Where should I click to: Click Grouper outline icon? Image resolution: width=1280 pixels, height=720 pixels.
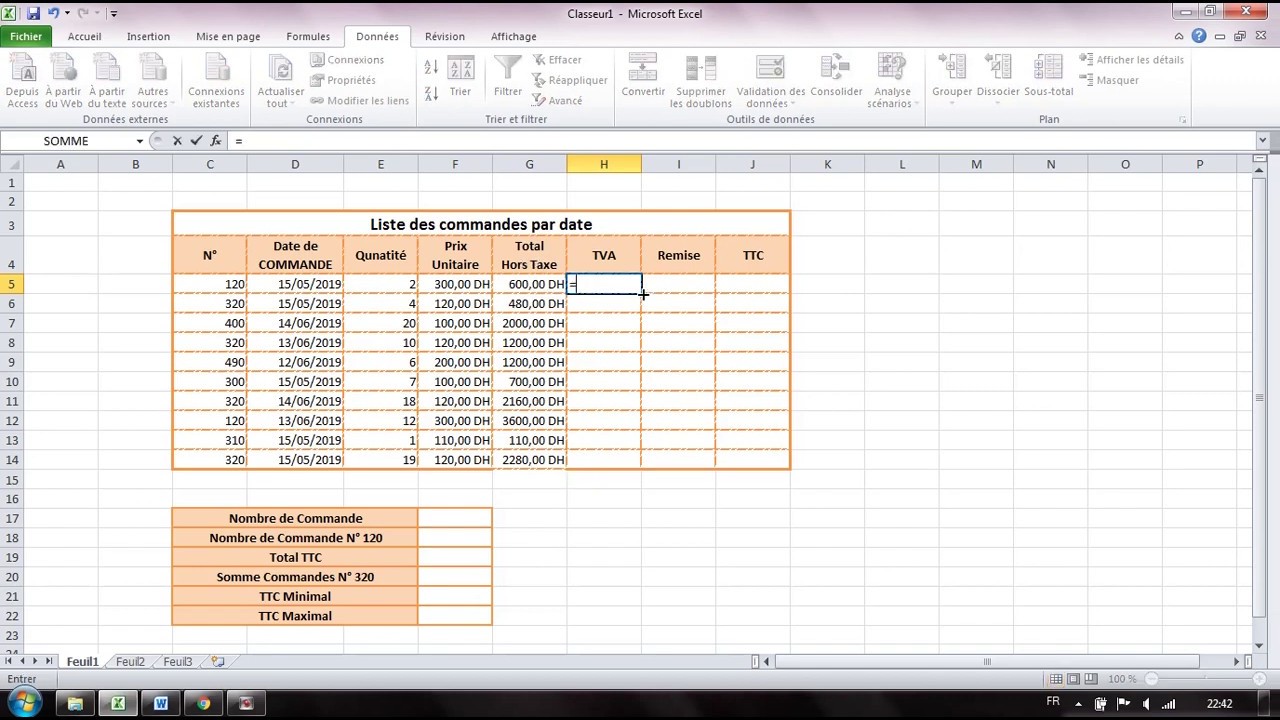tap(952, 78)
